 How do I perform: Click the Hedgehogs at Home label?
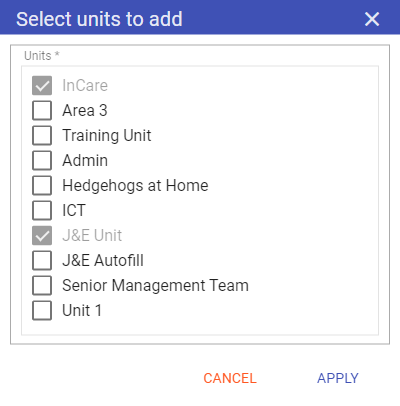135,185
